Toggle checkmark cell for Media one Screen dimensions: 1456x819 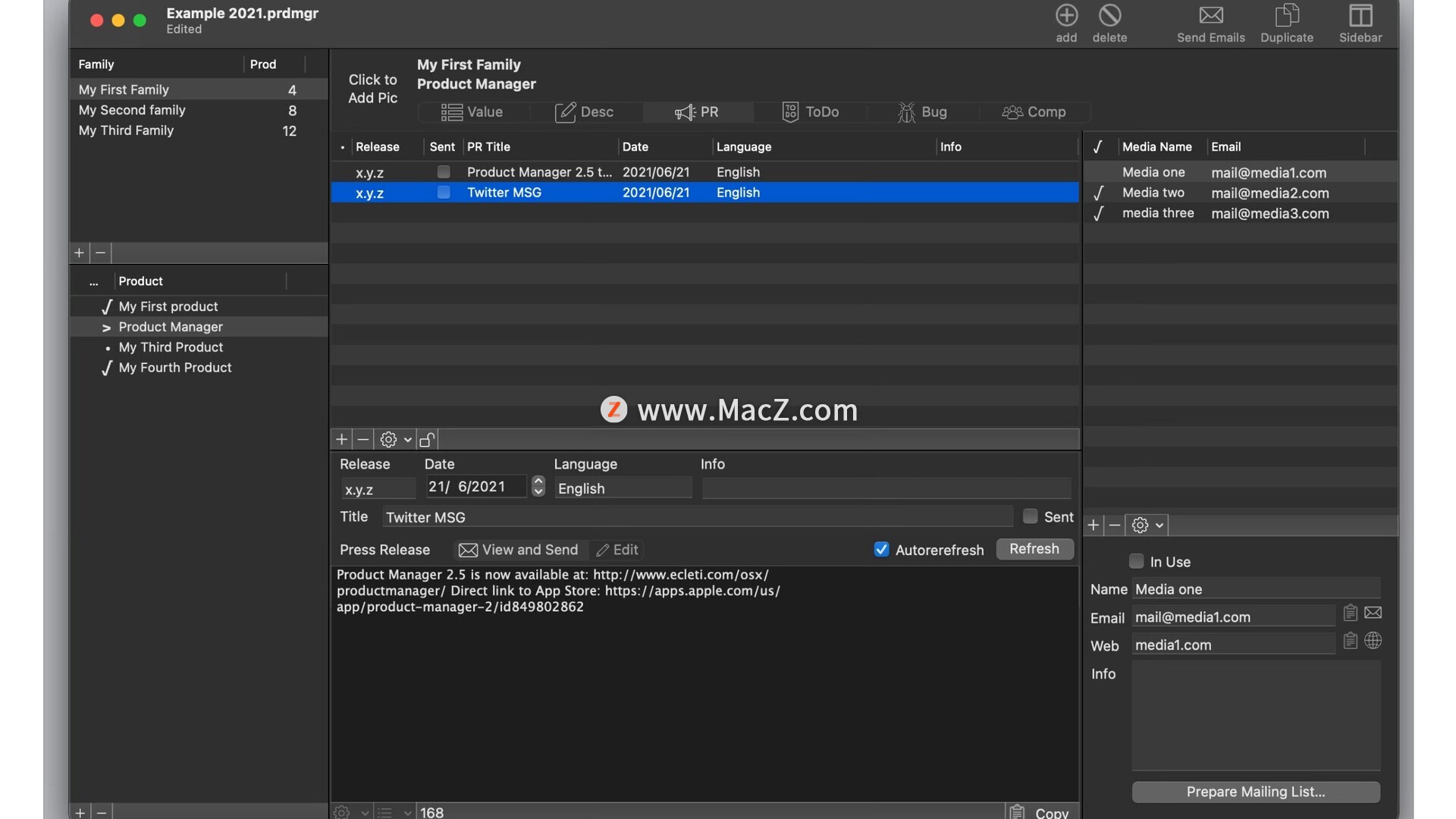tap(1098, 173)
